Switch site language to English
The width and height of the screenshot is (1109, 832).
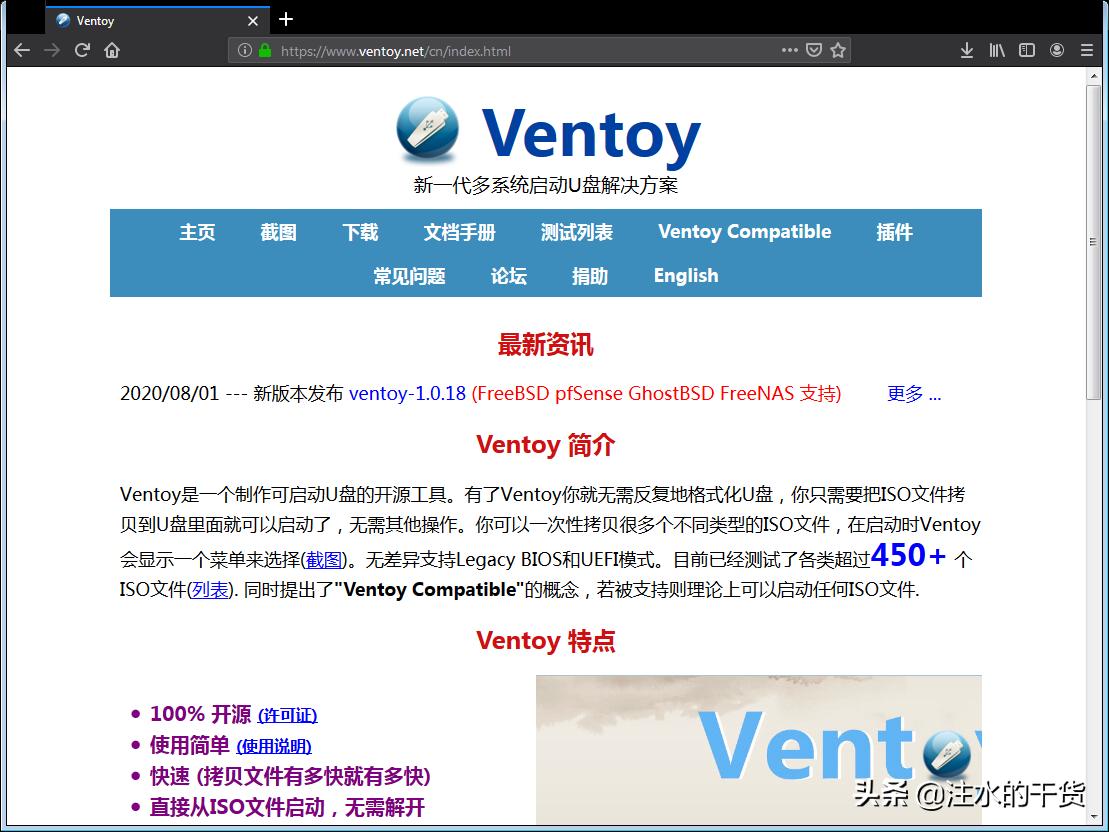pos(686,276)
